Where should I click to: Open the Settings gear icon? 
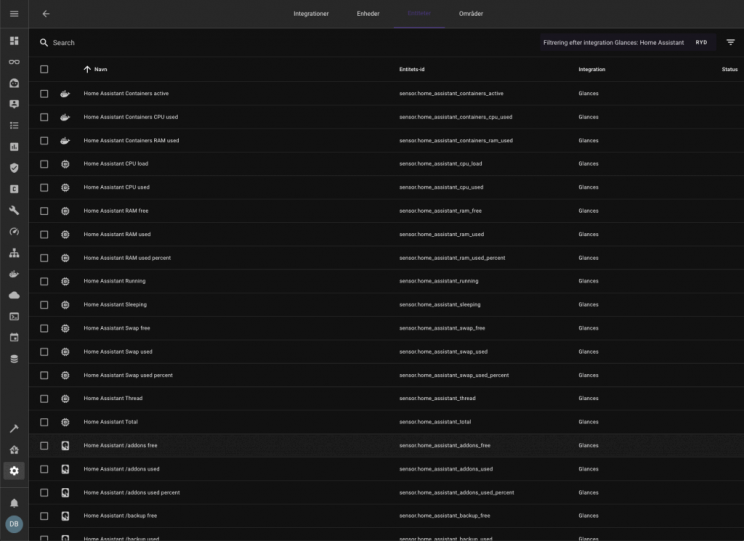click(14, 471)
